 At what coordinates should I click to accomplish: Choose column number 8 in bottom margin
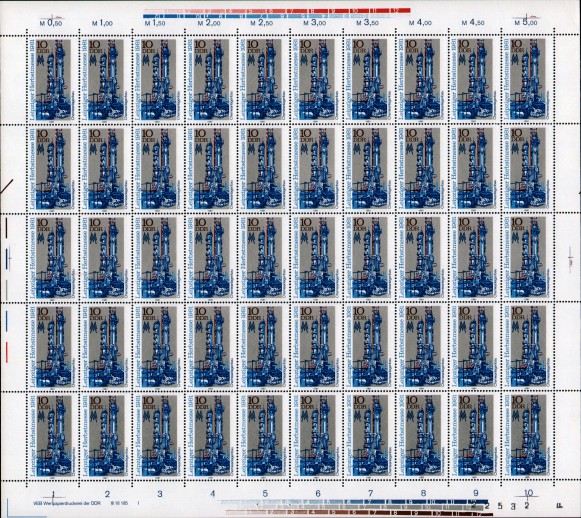(x=423, y=494)
